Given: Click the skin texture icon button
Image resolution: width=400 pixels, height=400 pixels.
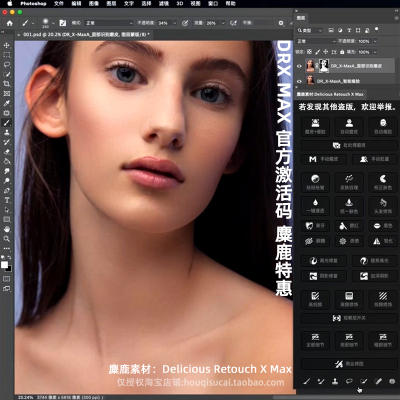Looking at the screenshot, I should [349, 182].
